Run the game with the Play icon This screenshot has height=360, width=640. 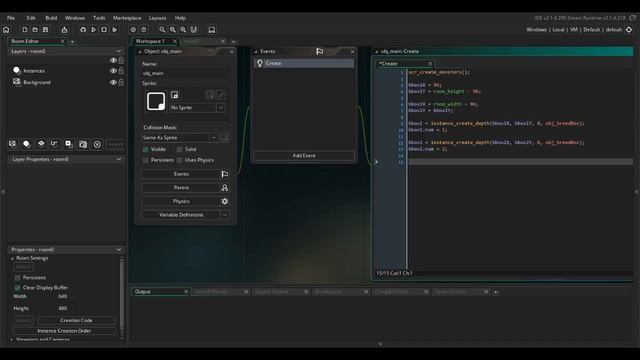click(93, 30)
